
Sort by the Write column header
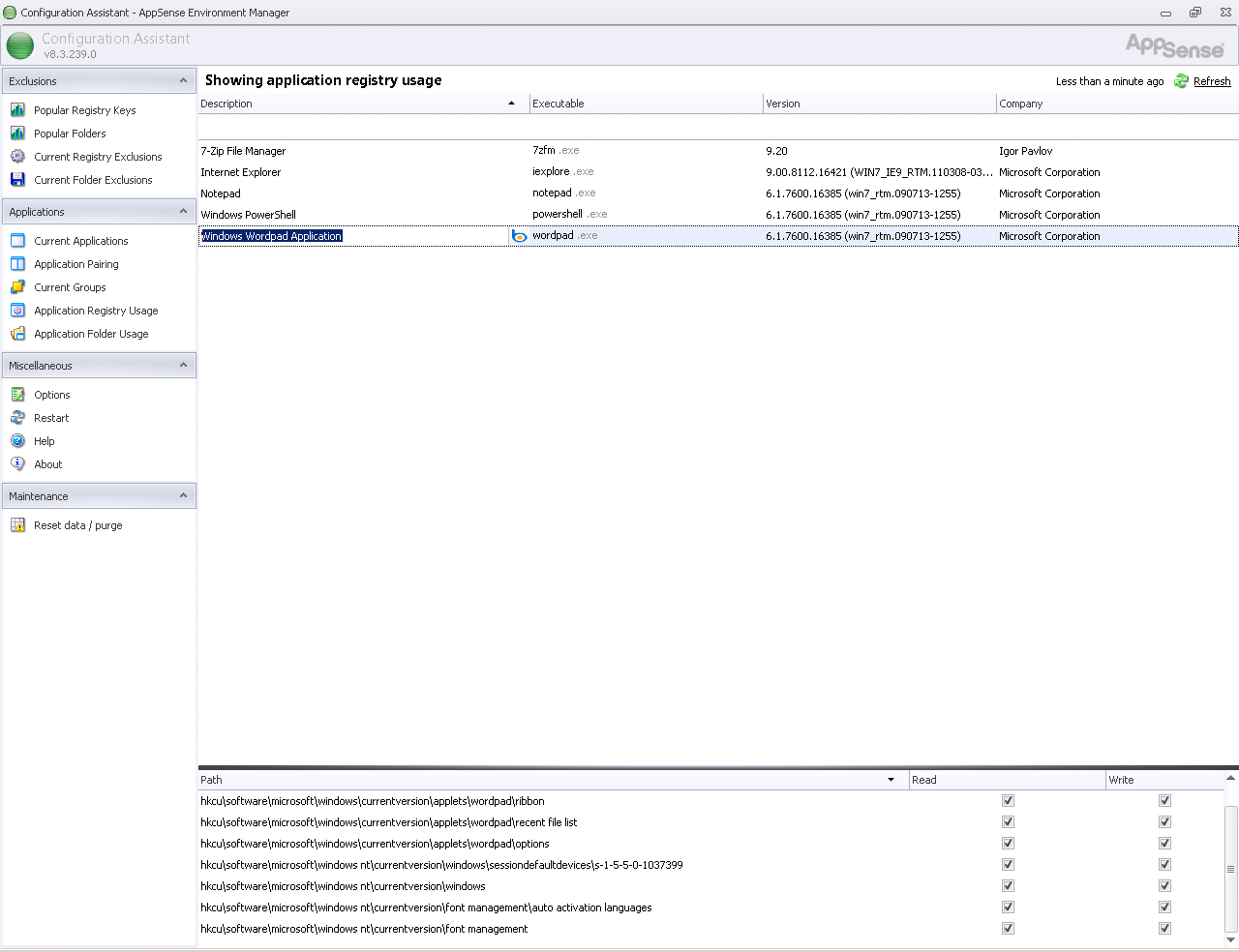pos(1164,780)
